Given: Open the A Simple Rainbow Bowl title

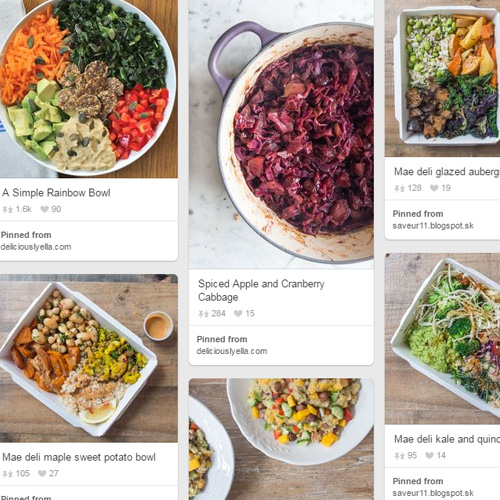Looking at the screenshot, I should [56, 193].
